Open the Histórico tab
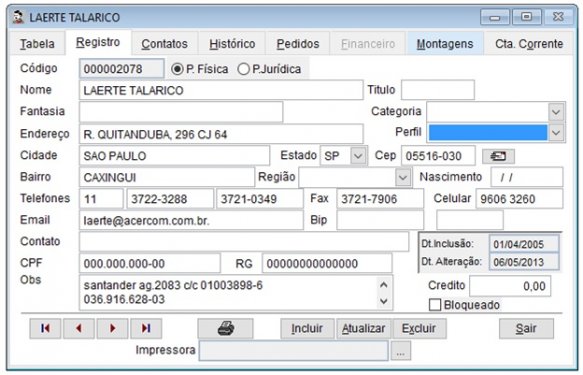The image size is (583, 375). point(232,44)
